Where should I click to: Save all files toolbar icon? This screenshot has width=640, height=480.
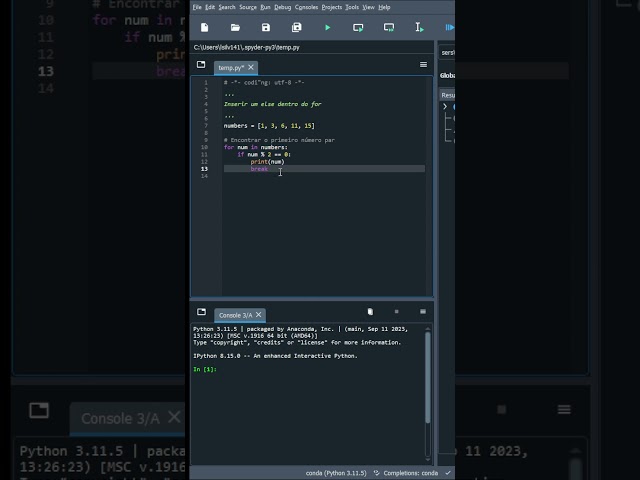[x=297, y=27]
